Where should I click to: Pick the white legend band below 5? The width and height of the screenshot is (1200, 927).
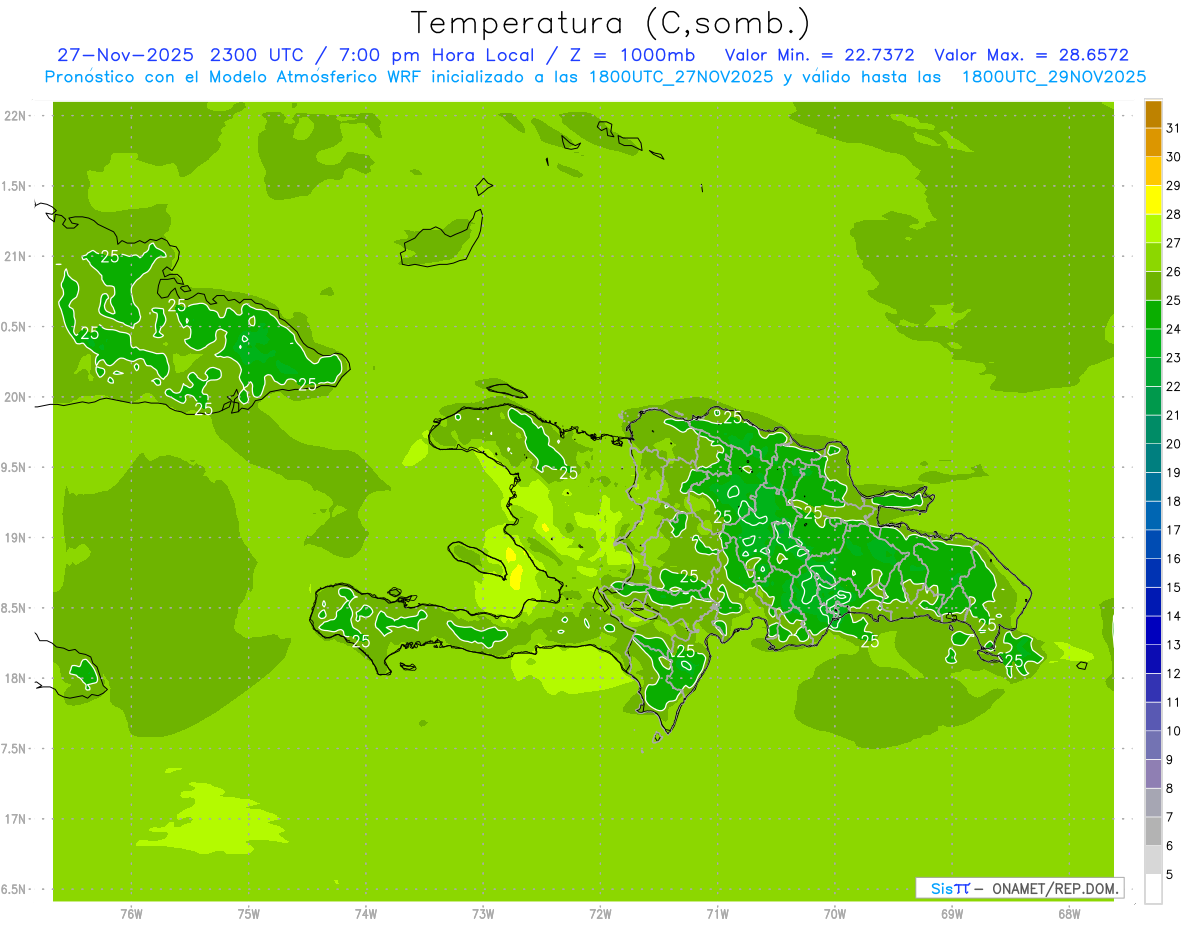click(x=1153, y=889)
